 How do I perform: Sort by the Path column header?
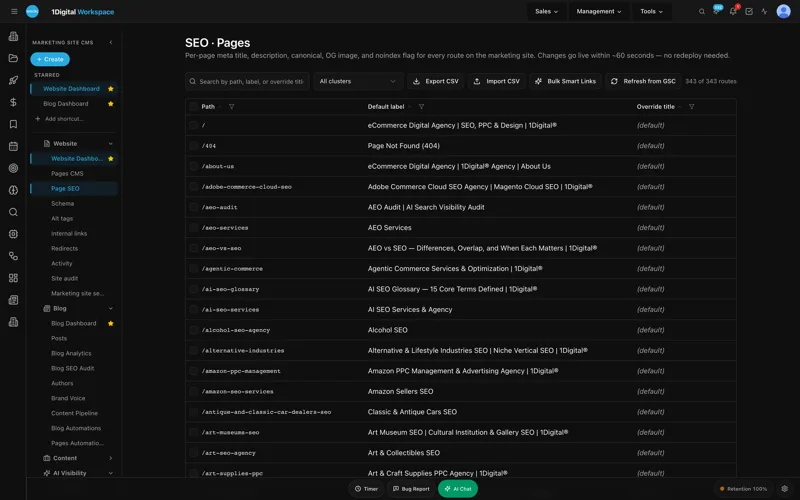coord(208,107)
